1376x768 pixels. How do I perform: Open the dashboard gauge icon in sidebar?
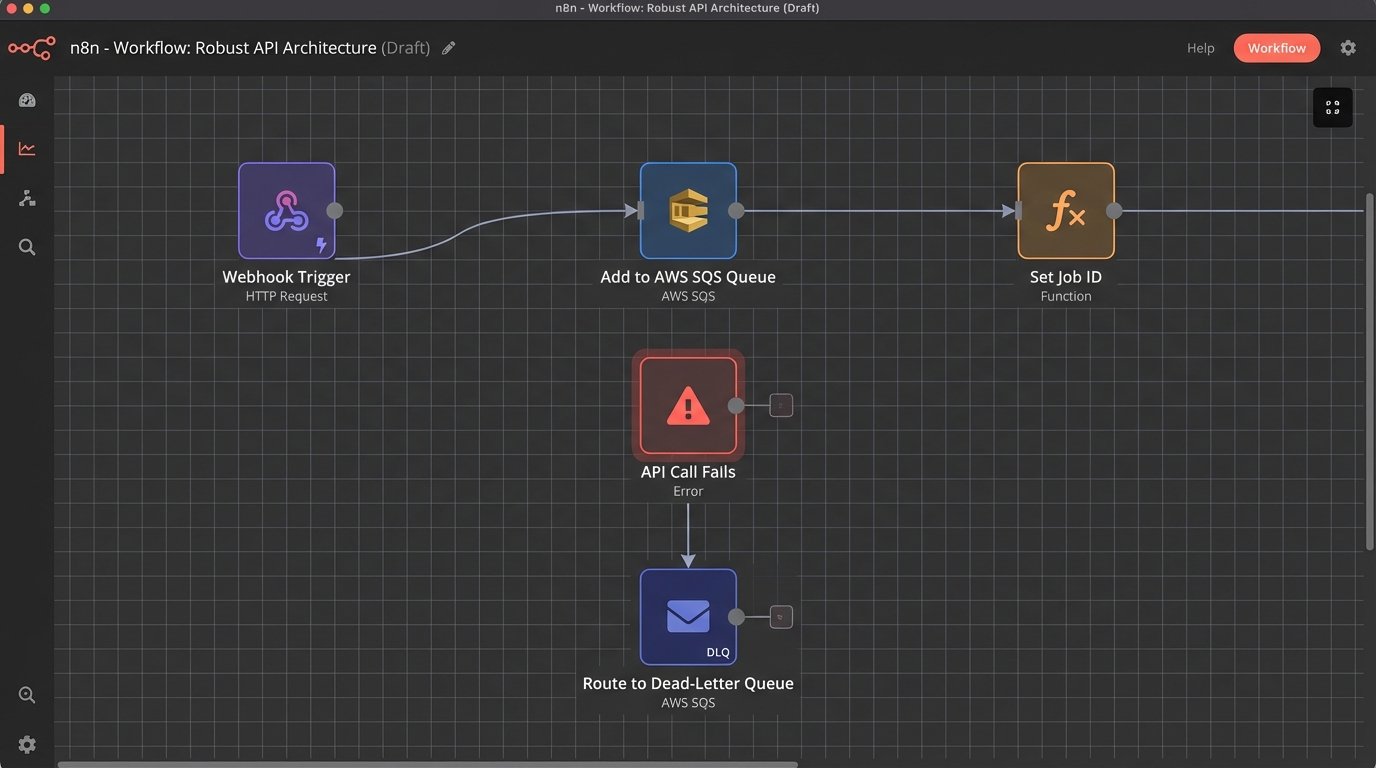click(27, 100)
